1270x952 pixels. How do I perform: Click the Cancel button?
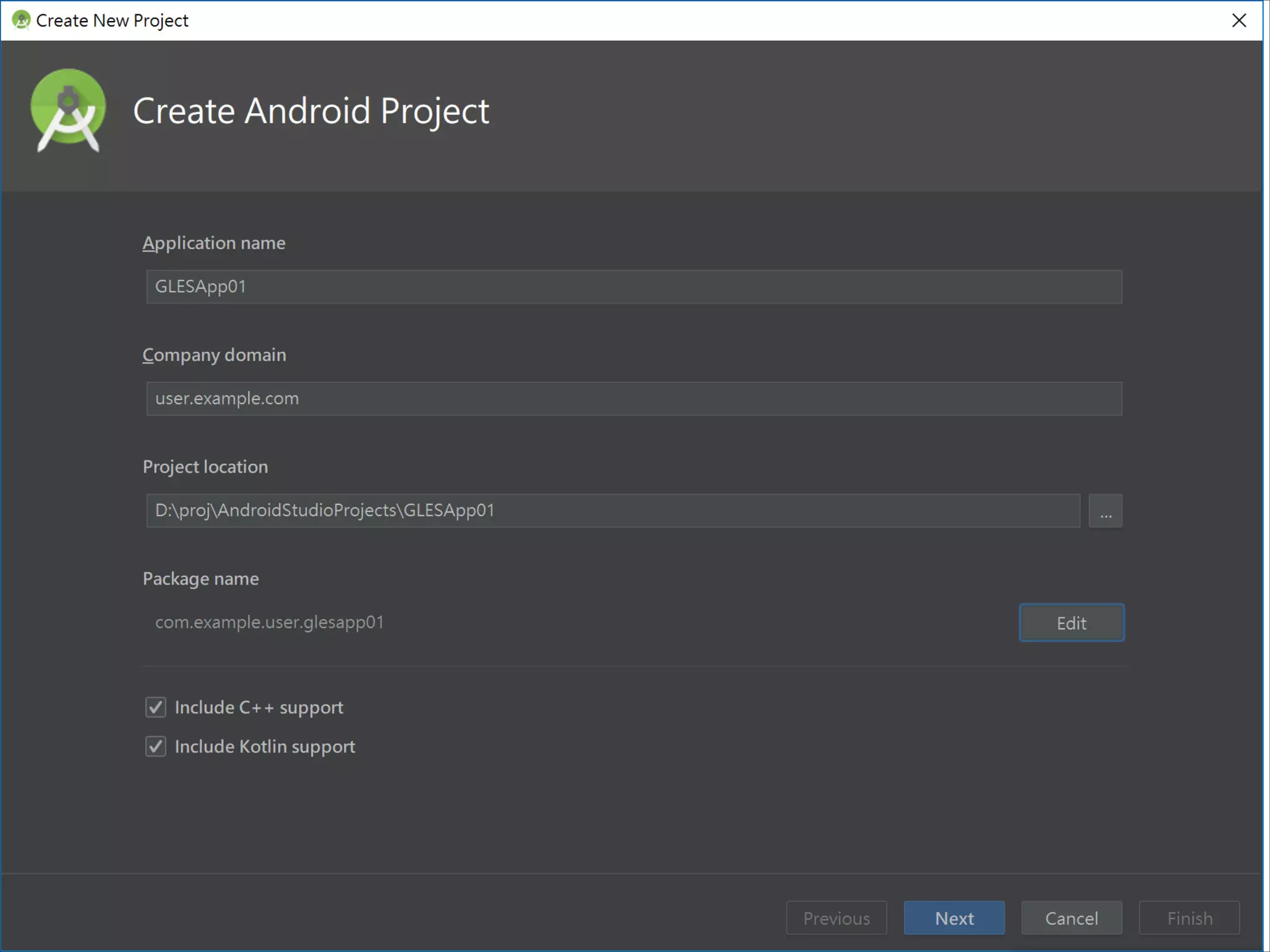coord(1071,918)
